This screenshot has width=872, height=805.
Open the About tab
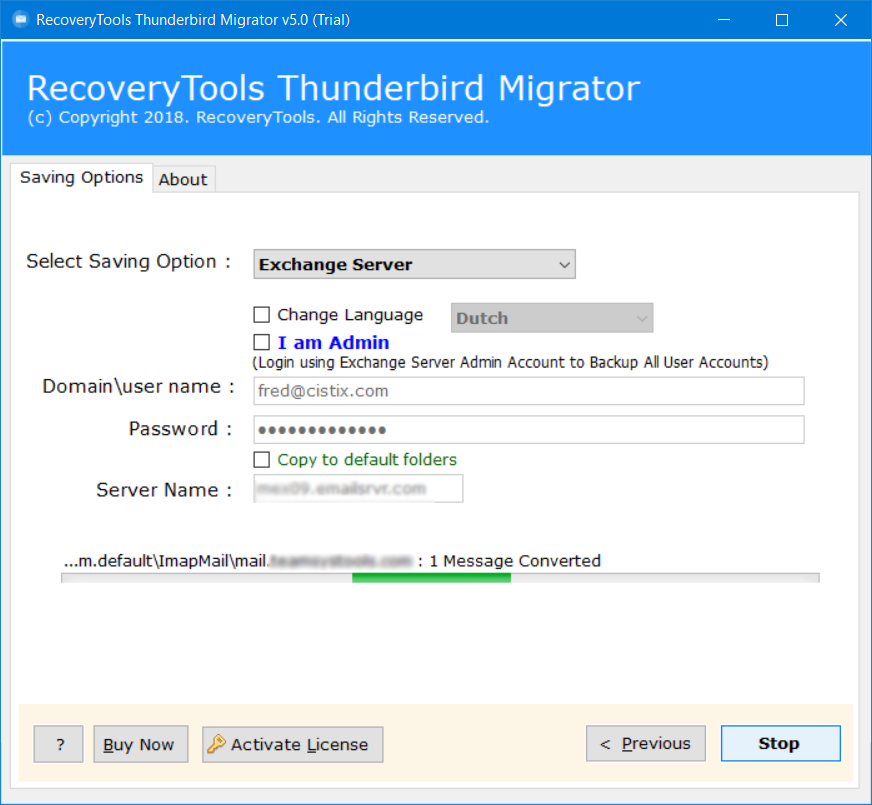pyautogui.click(x=183, y=180)
